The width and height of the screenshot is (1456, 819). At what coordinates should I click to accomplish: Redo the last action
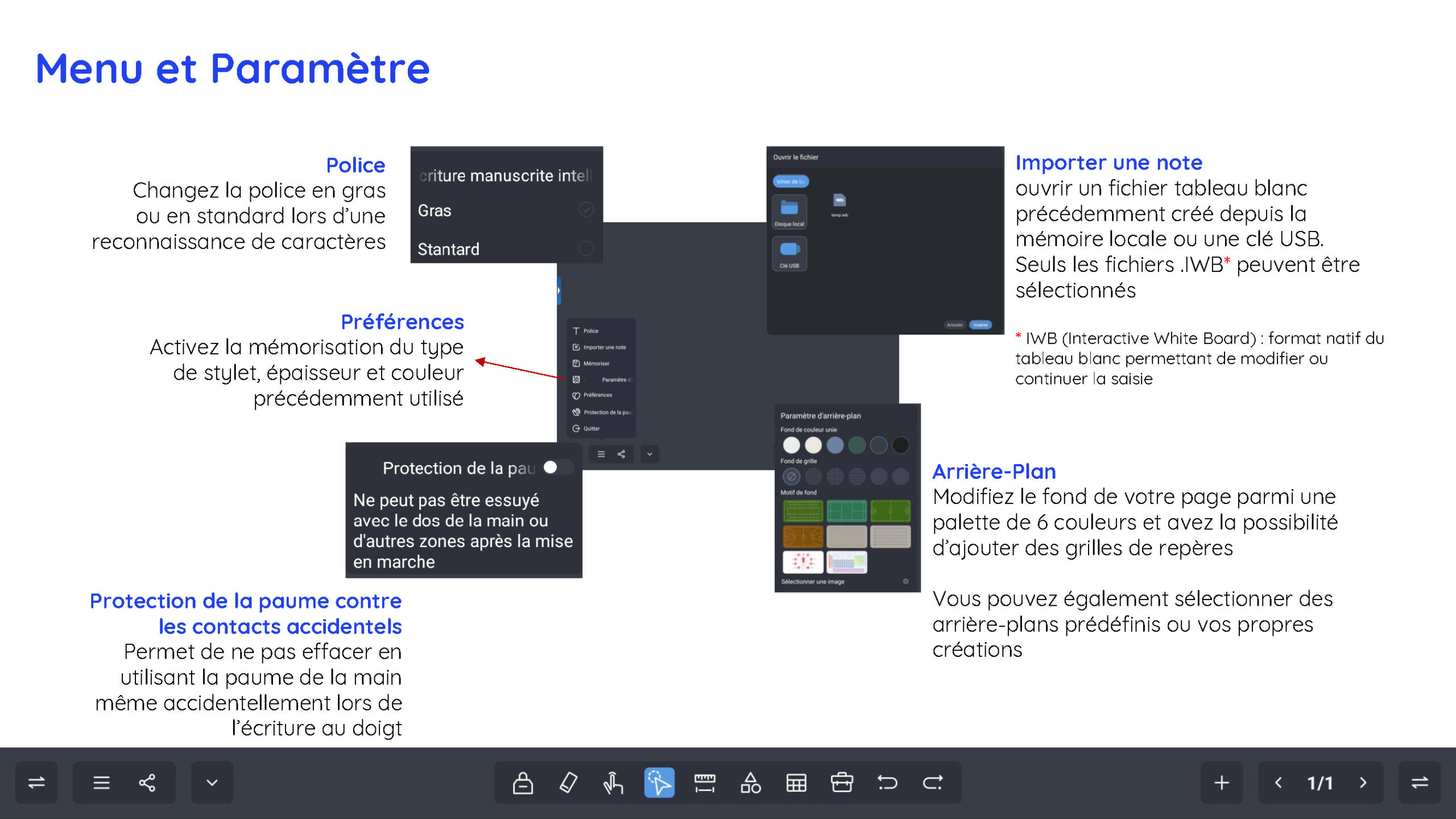[933, 783]
